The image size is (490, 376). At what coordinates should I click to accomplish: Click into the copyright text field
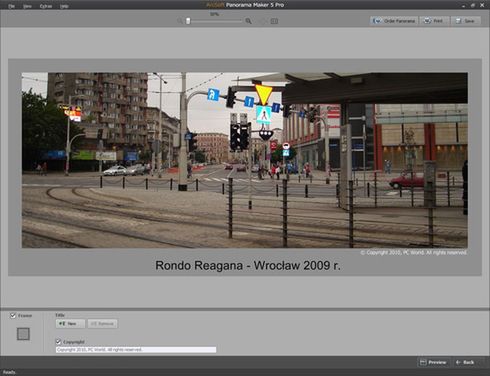tap(136, 350)
